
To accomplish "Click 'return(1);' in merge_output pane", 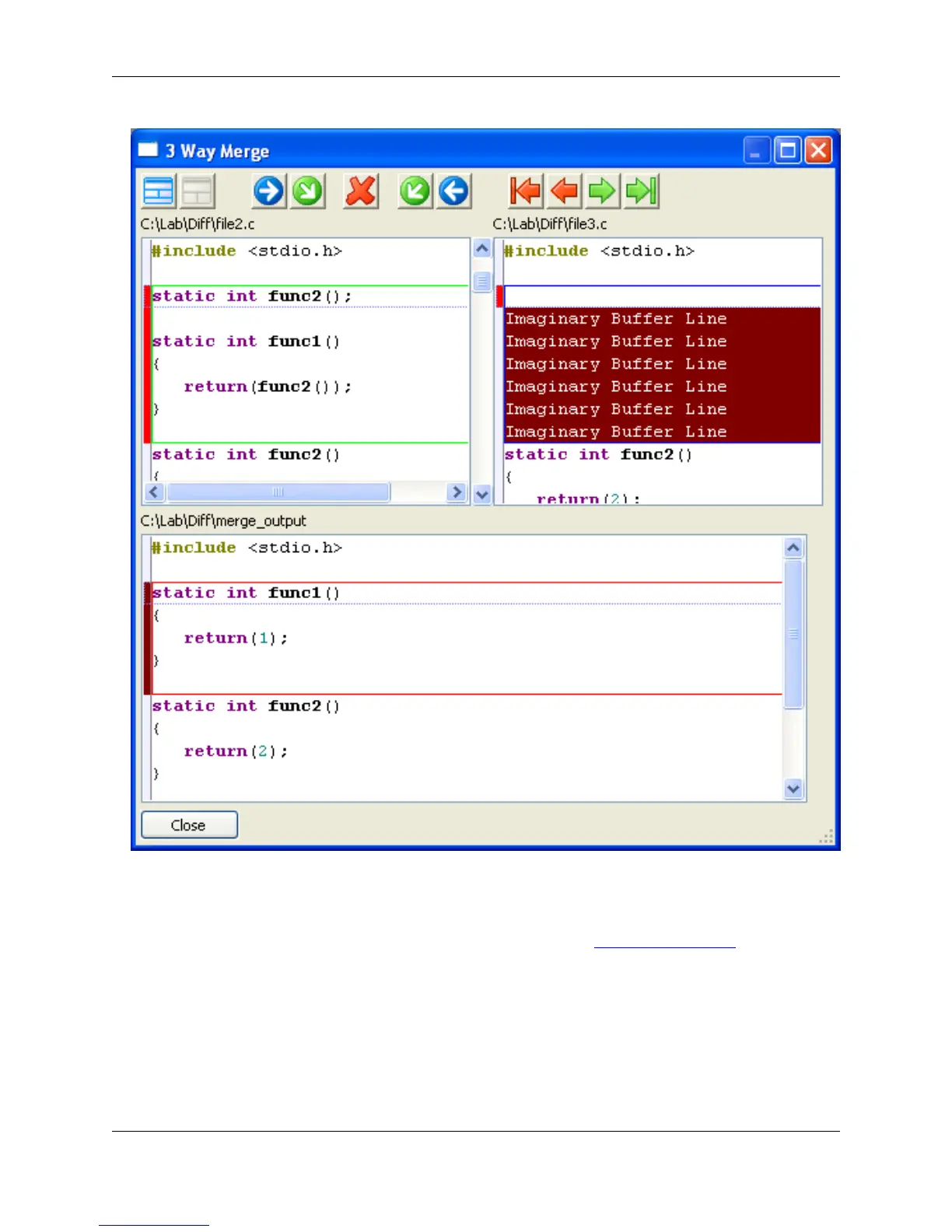I will pos(236,639).
